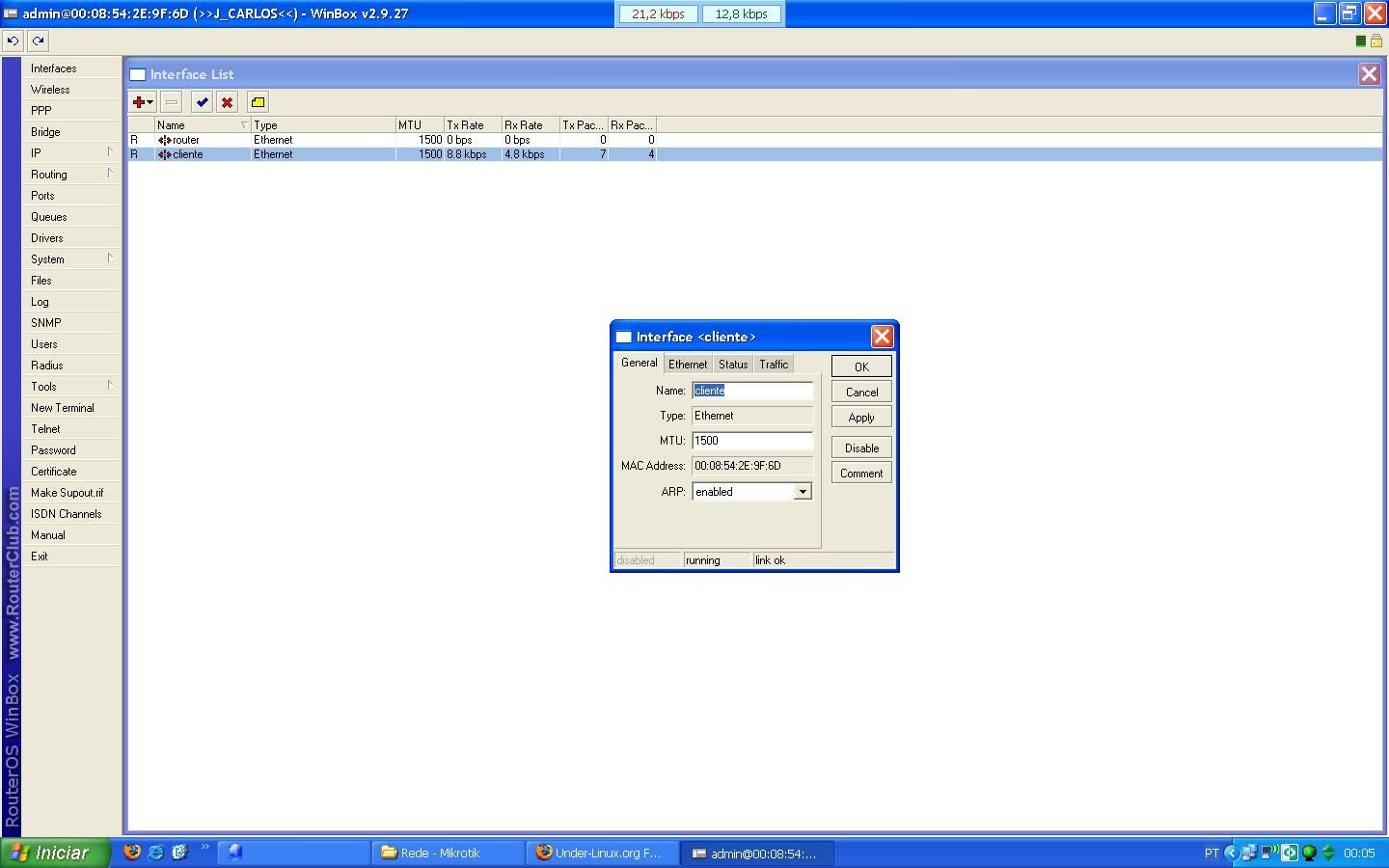Image resolution: width=1389 pixels, height=868 pixels.
Task: Open New Terminal from sidebar
Action: (x=72, y=408)
